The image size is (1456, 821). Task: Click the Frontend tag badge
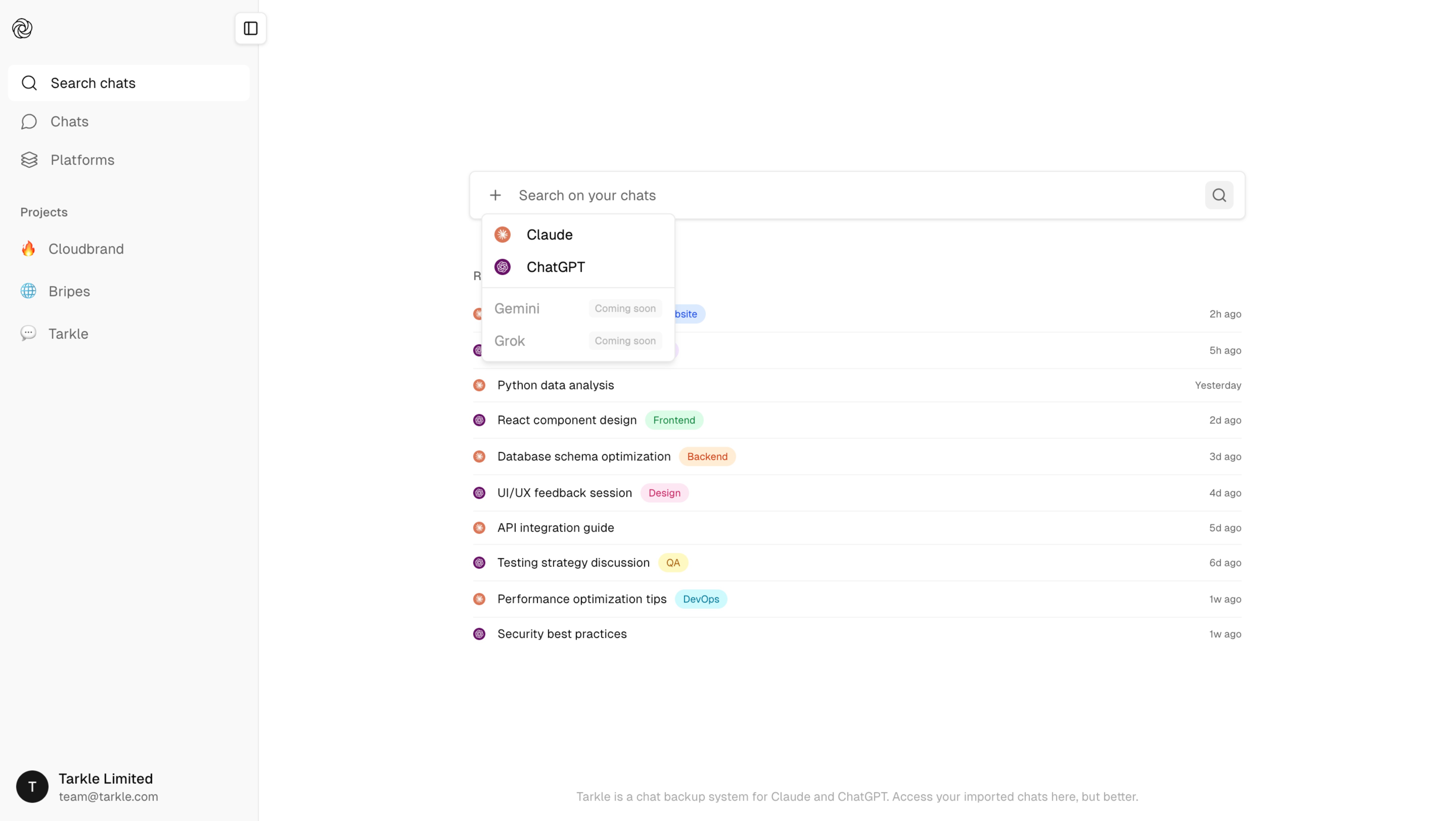[x=674, y=420]
